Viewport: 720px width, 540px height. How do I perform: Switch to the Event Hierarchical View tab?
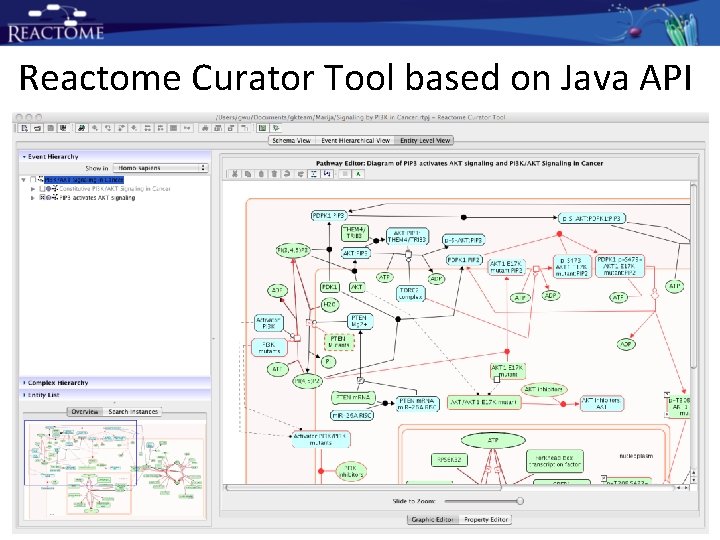point(355,141)
